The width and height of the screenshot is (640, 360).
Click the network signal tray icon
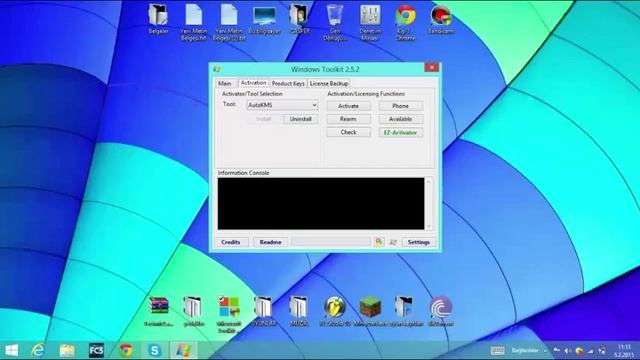click(x=591, y=351)
